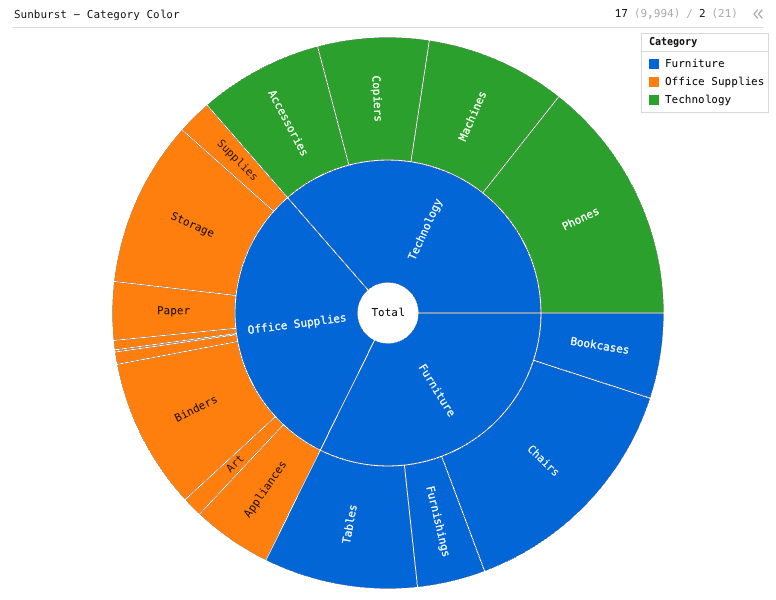Select Office Supplies label in legend
The image size is (776, 600).
tap(714, 81)
